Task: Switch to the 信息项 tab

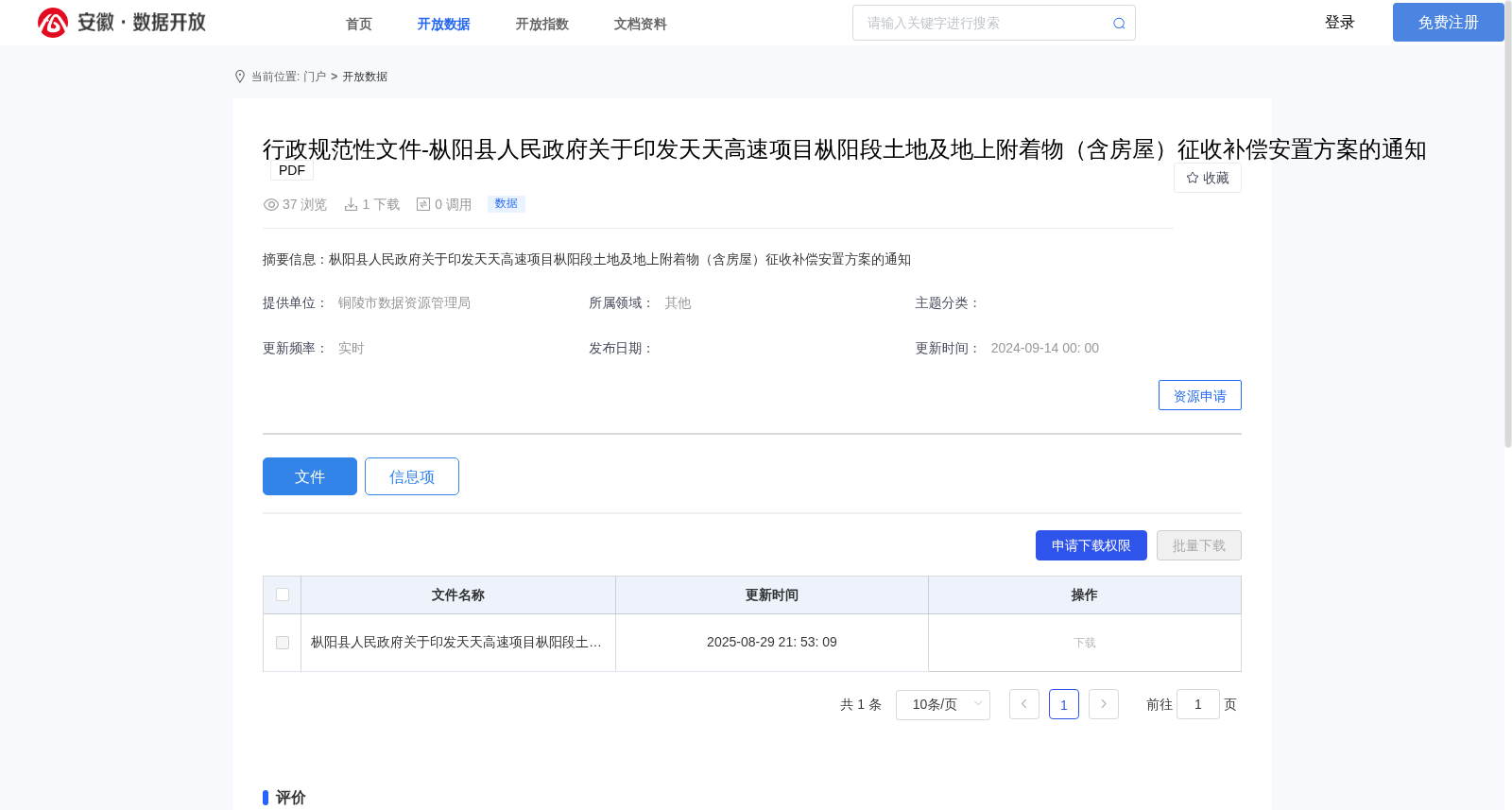Action: click(x=412, y=476)
